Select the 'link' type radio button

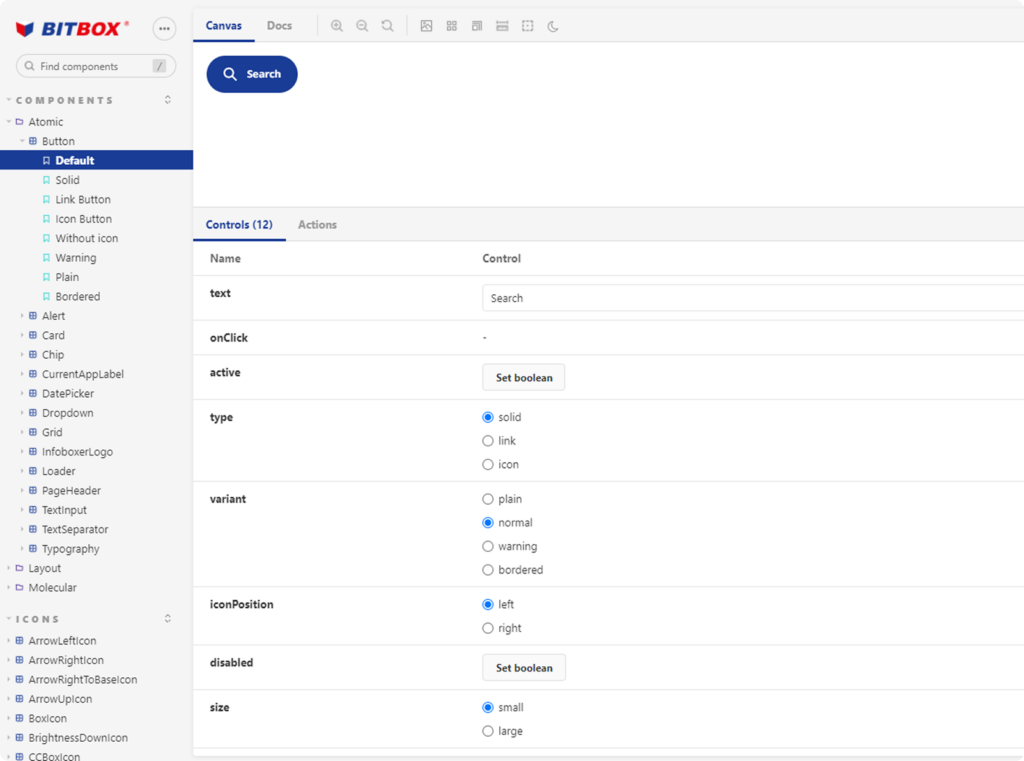point(488,441)
